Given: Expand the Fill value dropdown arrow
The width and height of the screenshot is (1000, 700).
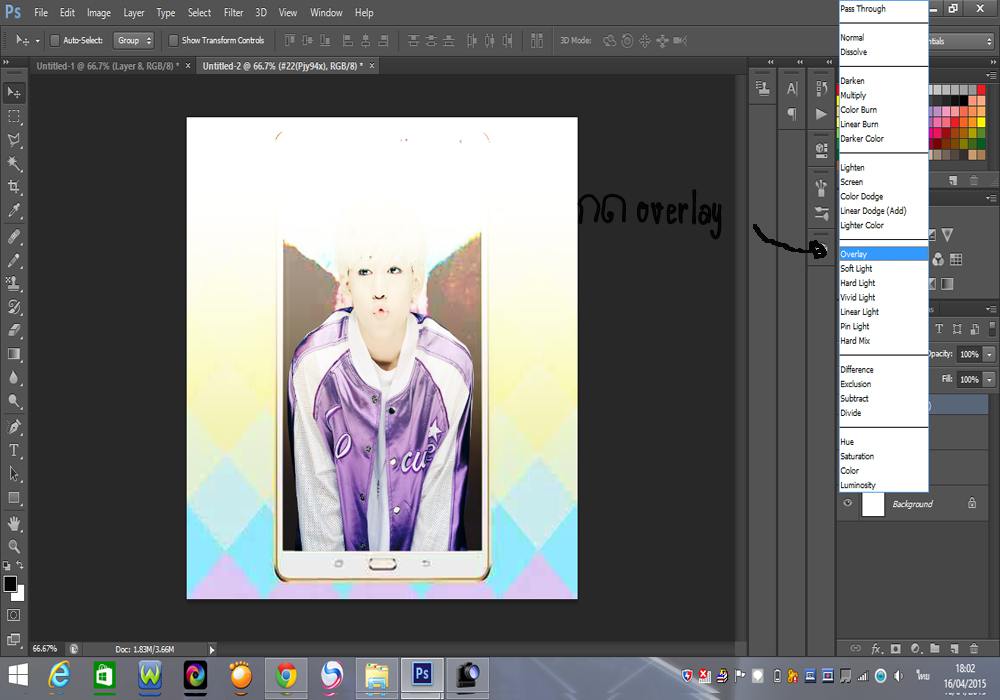Looking at the screenshot, I should [x=989, y=380].
